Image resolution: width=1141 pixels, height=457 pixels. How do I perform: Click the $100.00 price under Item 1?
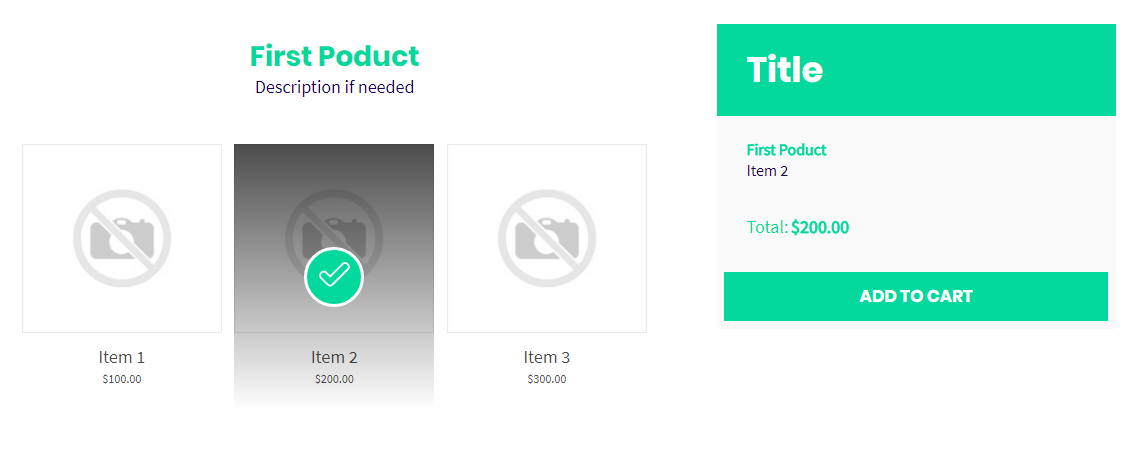click(122, 379)
